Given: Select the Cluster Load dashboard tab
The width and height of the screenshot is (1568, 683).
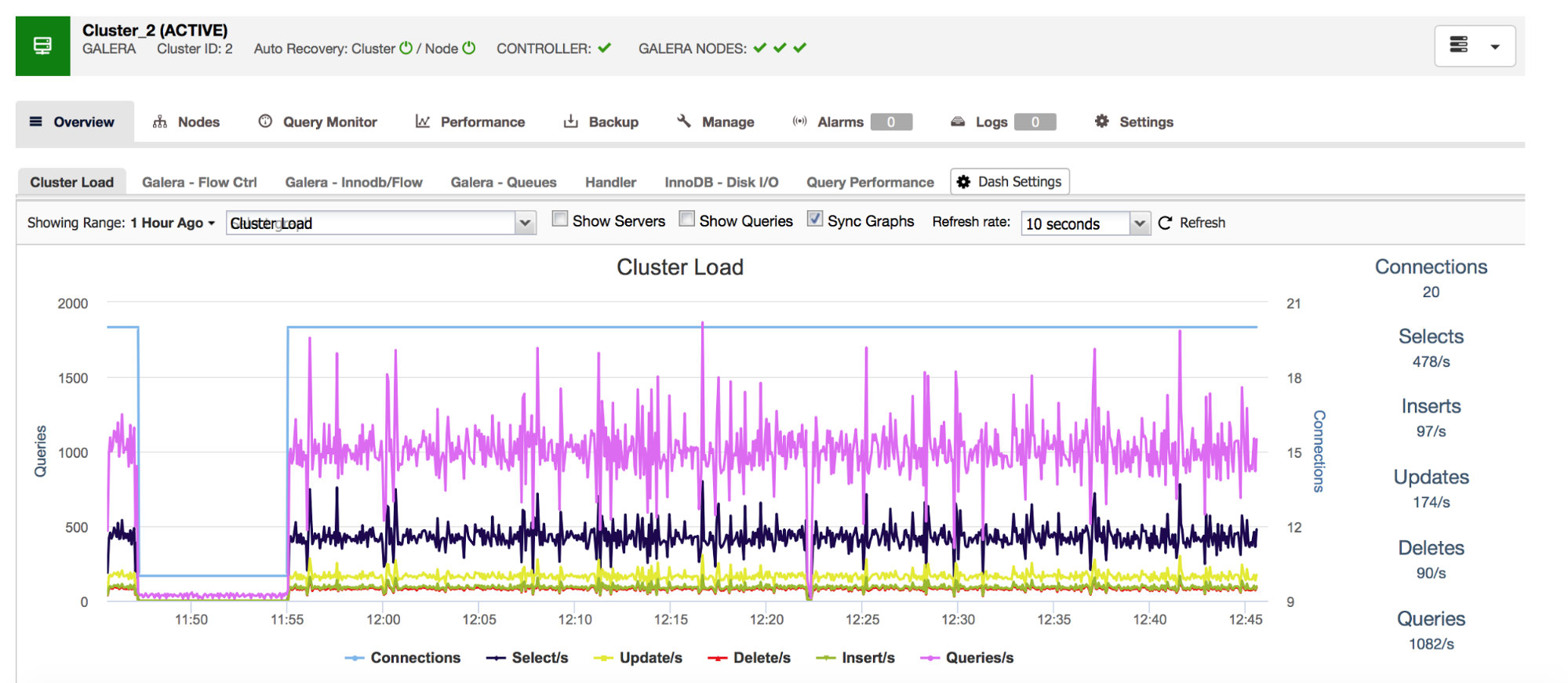Looking at the screenshot, I should pyautogui.click(x=72, y=182).
